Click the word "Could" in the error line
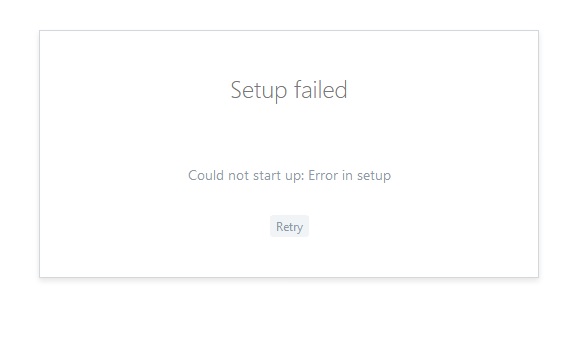Screen dimensions: 585x364 pyautogui.click(x=206, y=175)
